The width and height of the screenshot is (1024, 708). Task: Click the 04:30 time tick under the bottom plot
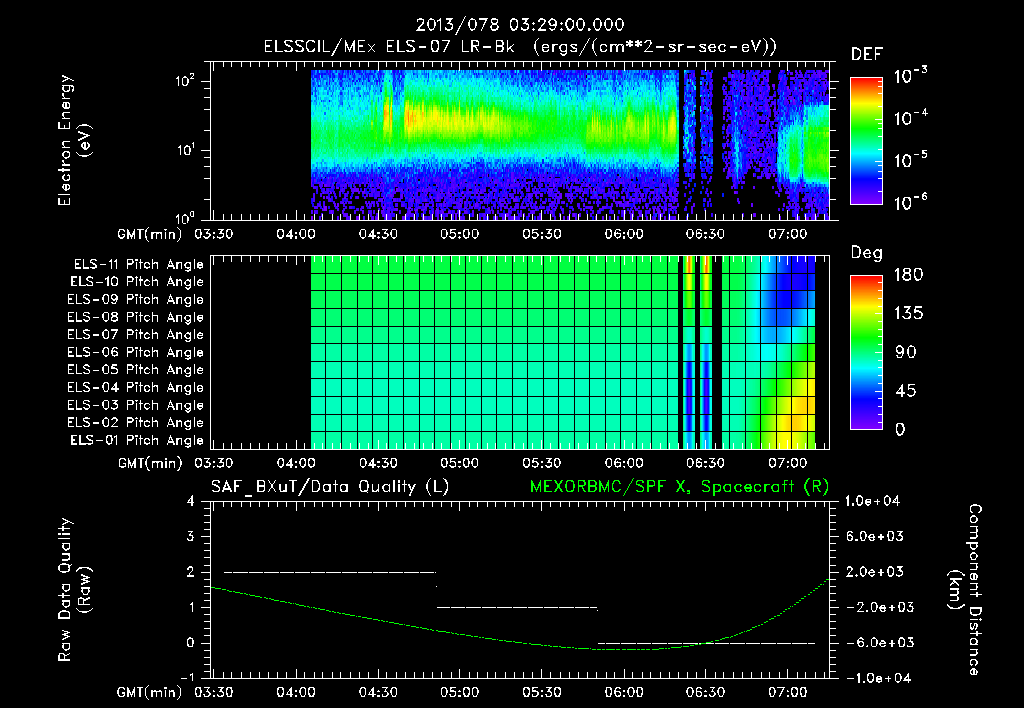[x=378, y=692]
